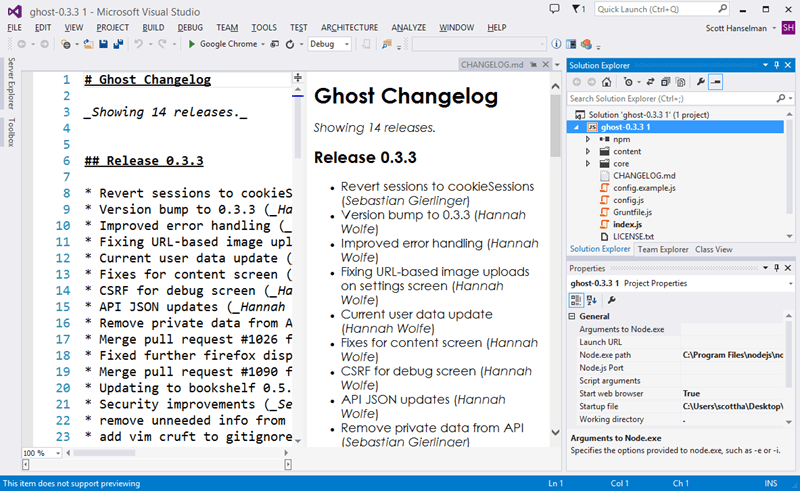The height and width of the screenshot is (491, 800).
Task: Click the Show All Files icon
Action: point(681,82)
